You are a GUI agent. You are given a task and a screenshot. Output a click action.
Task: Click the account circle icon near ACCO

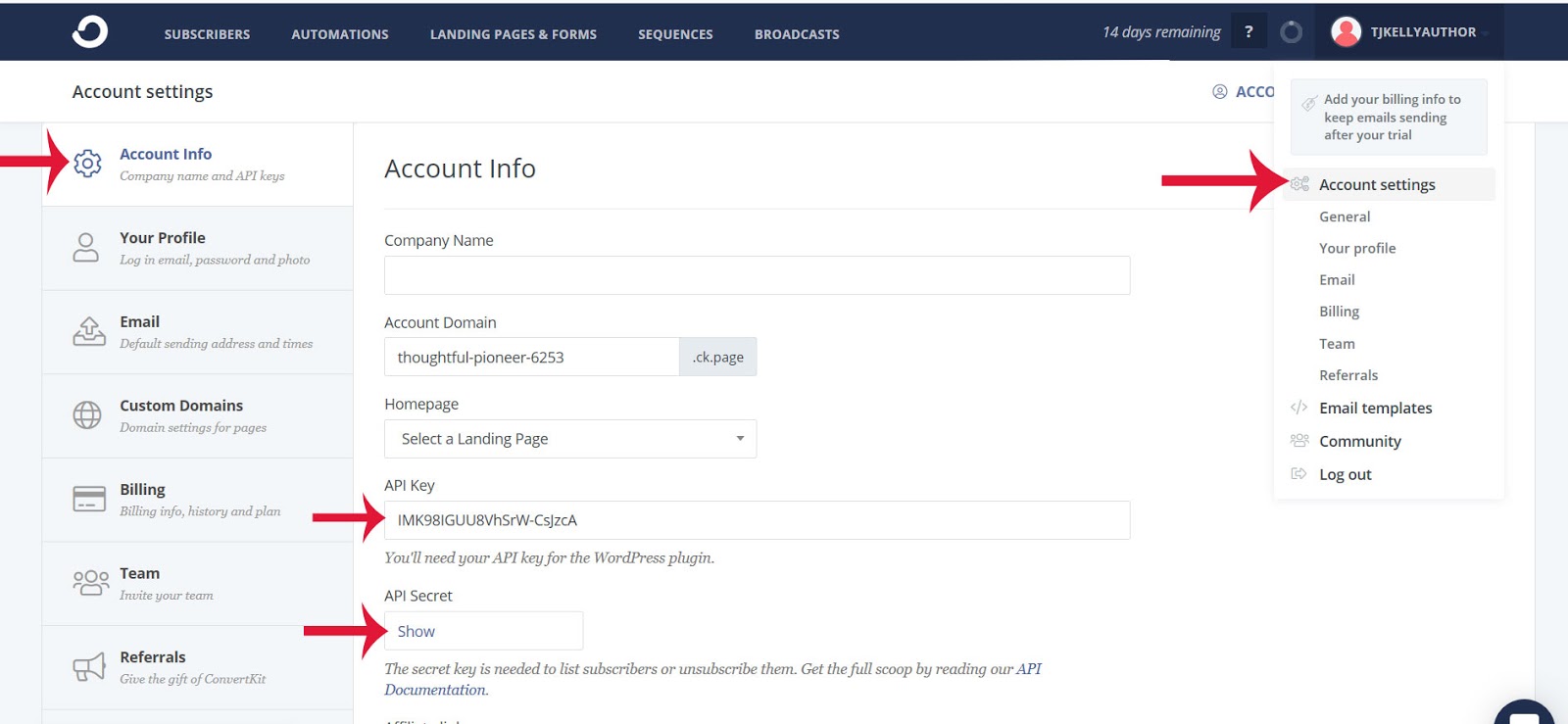click(1220, 92)
